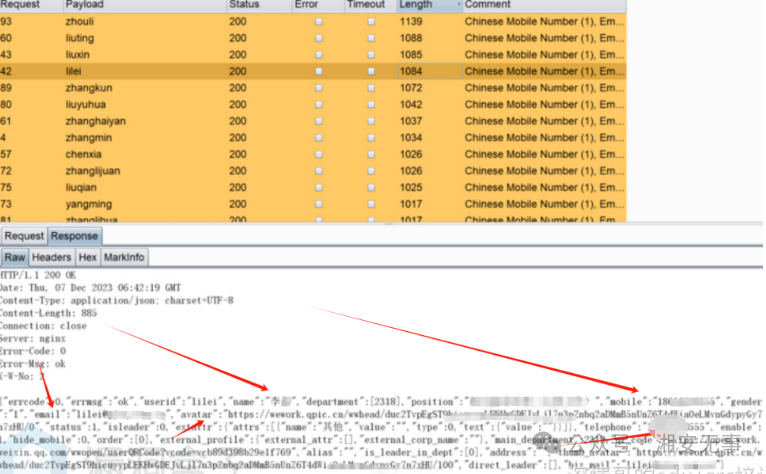Click request number 89
The height and width of the screenshot is (474, 766).
(6, 88)
